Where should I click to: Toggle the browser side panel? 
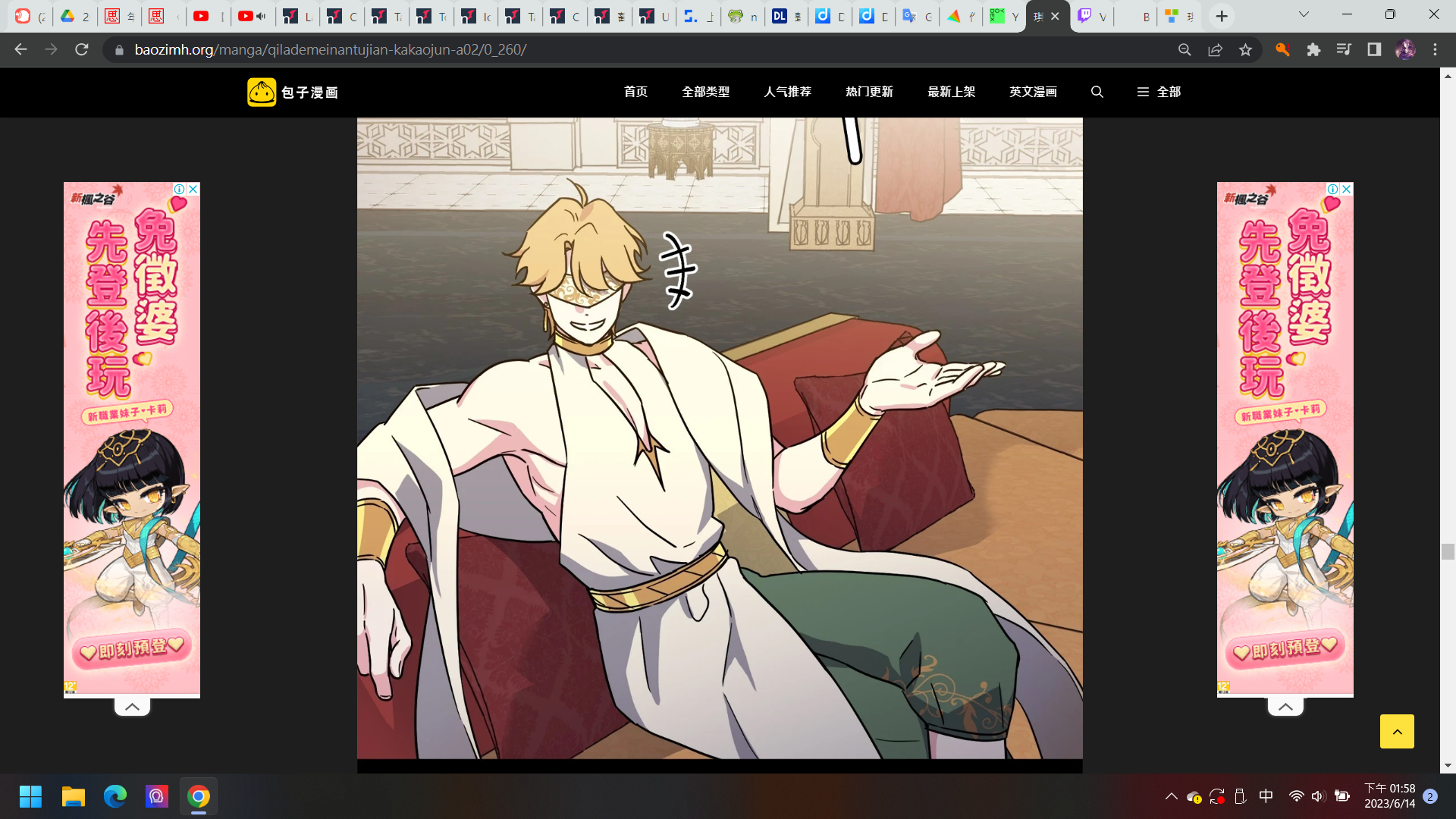tap(1374, 49)
